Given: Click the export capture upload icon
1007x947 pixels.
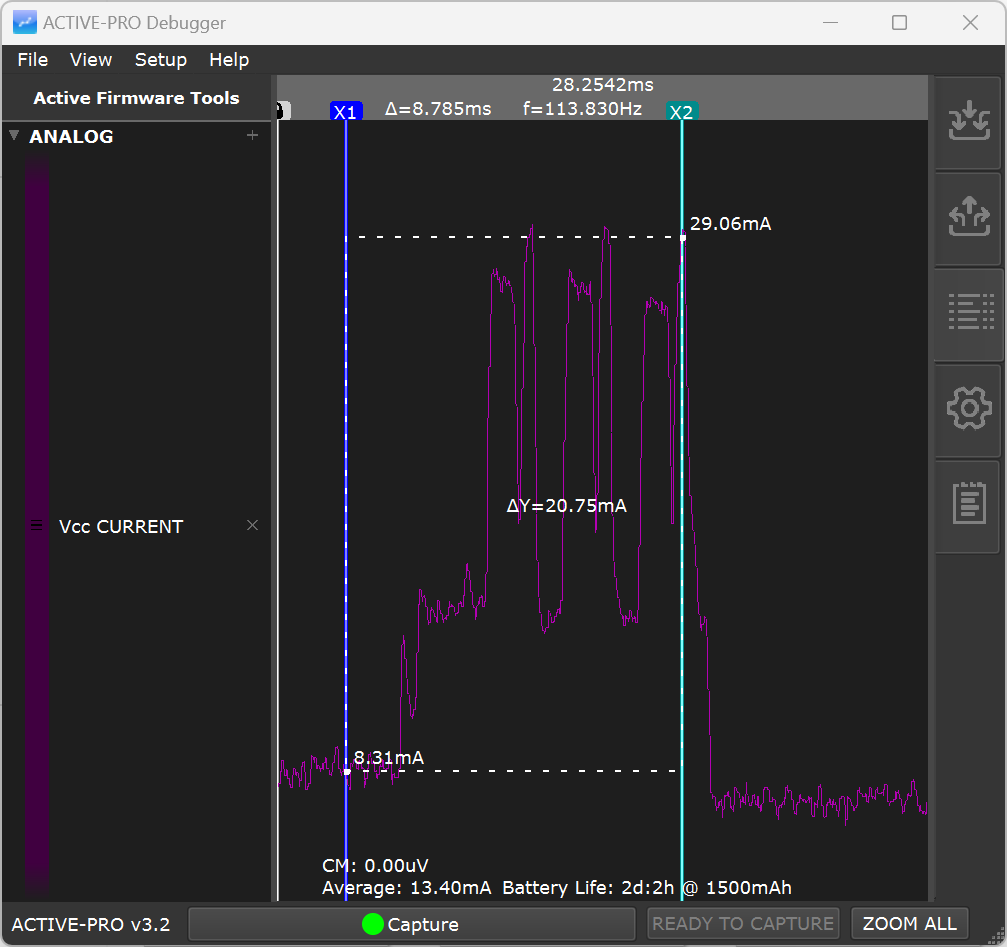Looking at the screenshot, I should [968, 217].
